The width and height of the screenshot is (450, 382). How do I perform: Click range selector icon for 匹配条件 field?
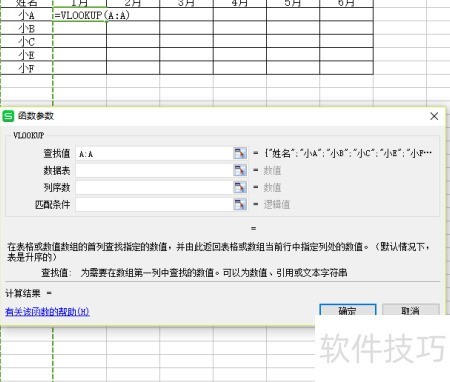tap(240, 204)
